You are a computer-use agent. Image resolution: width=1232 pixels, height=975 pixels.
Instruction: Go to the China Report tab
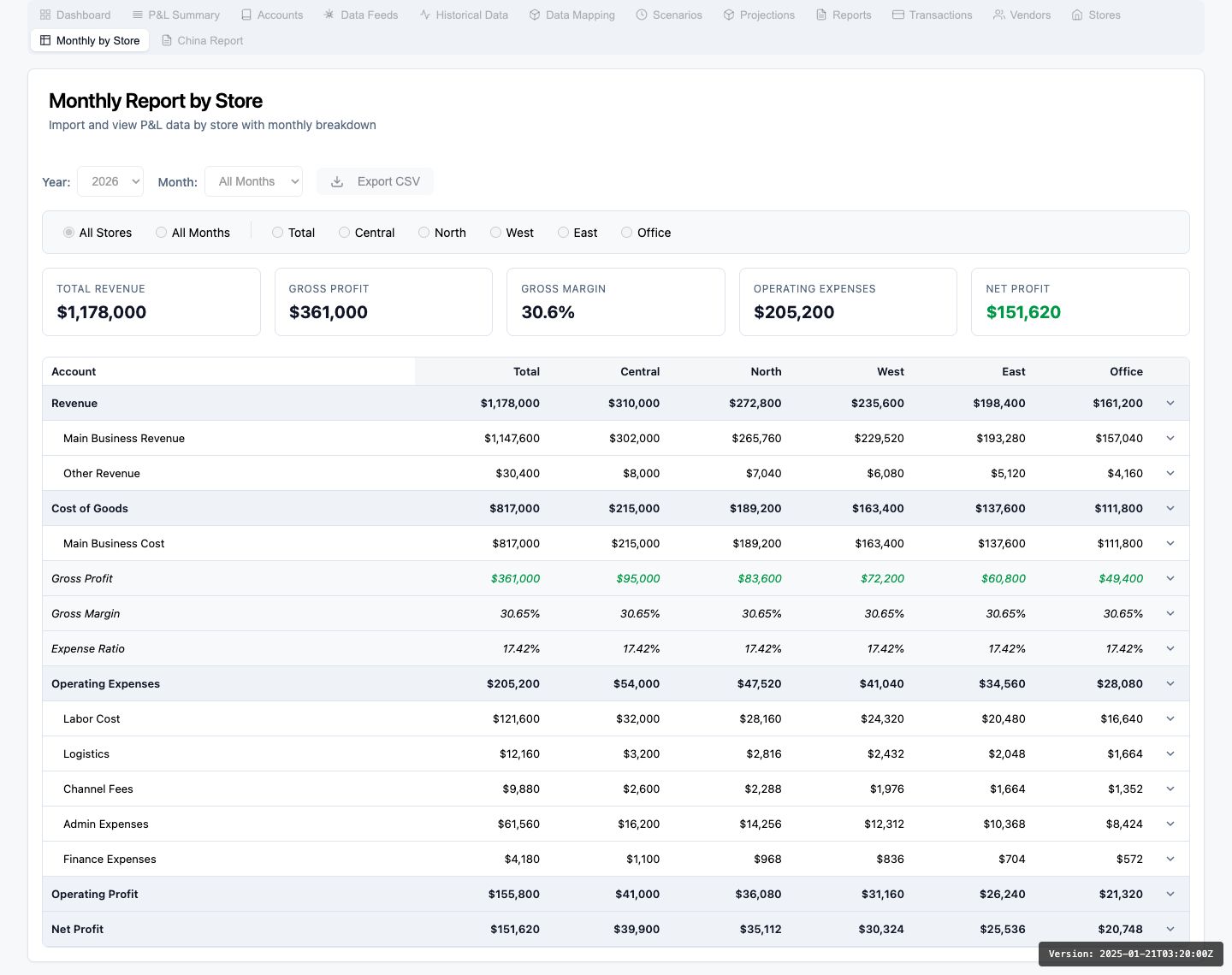tap(203, 40)
